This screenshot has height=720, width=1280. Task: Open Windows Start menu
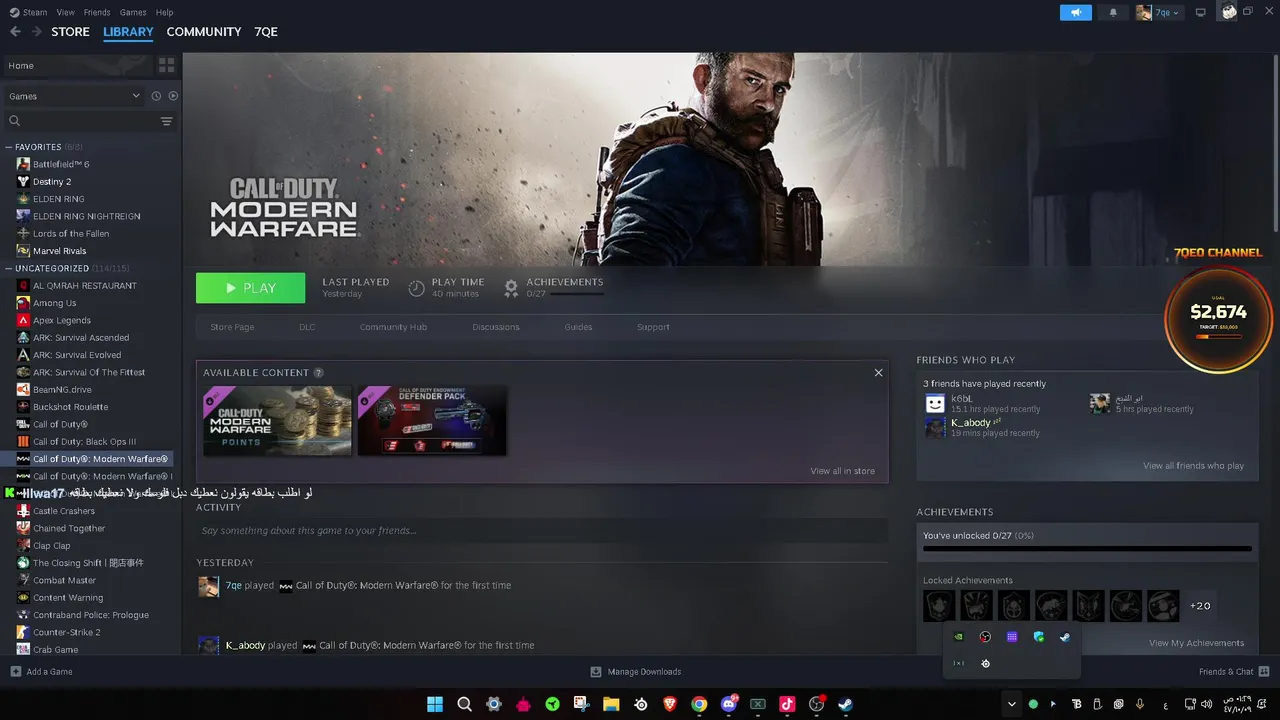tap(435, 704)
